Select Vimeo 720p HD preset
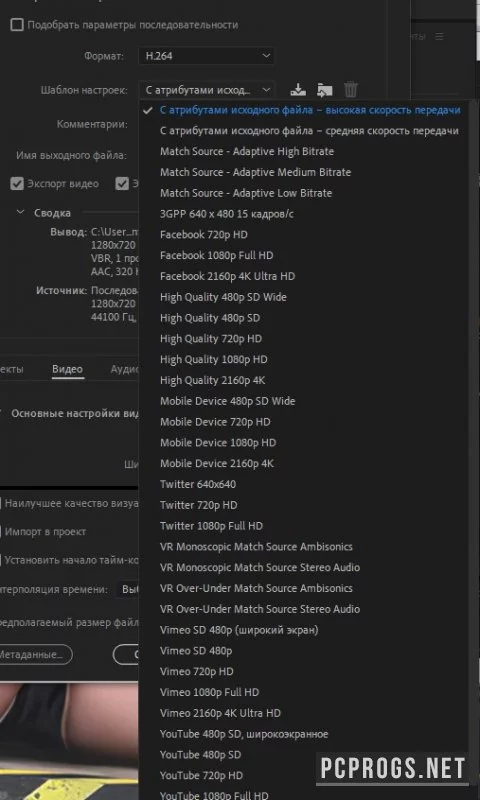The image size is (480, 800). [196, 671]
